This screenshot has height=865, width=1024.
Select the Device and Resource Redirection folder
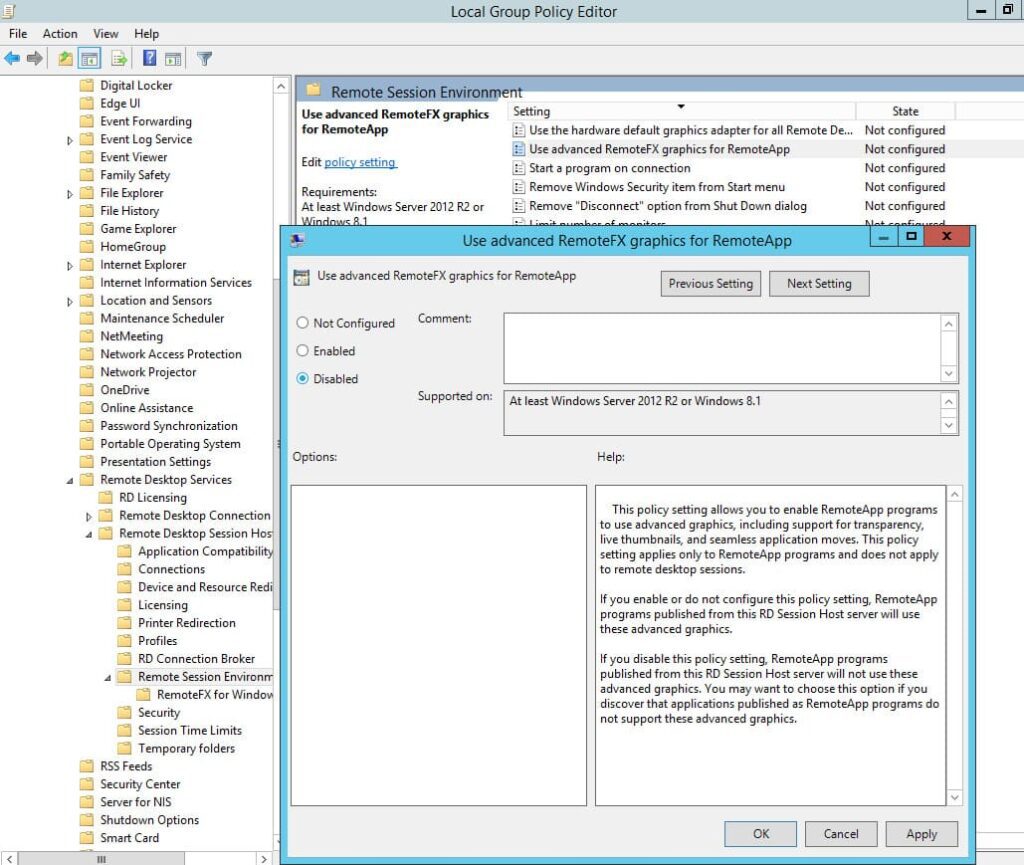pos(205,588)
